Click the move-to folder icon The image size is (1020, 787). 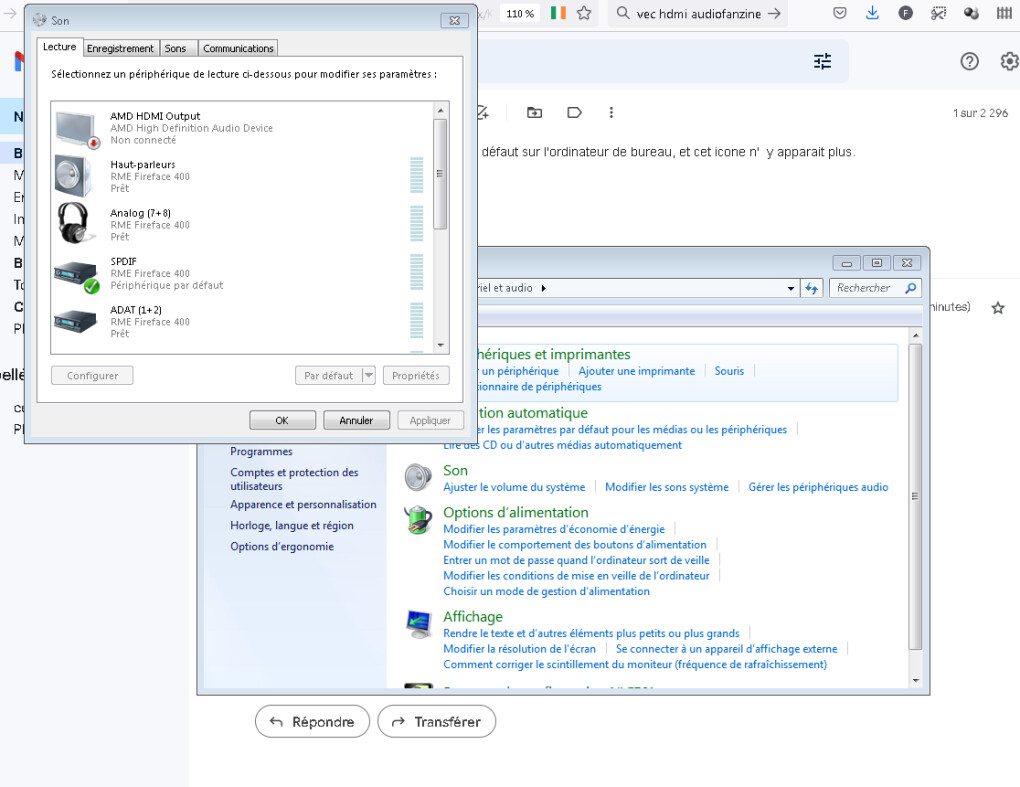(534, 113)
